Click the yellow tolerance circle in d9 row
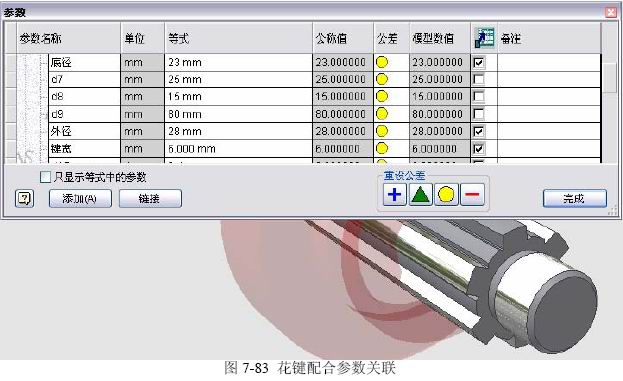623x381 pixels. tap(382, 114)
